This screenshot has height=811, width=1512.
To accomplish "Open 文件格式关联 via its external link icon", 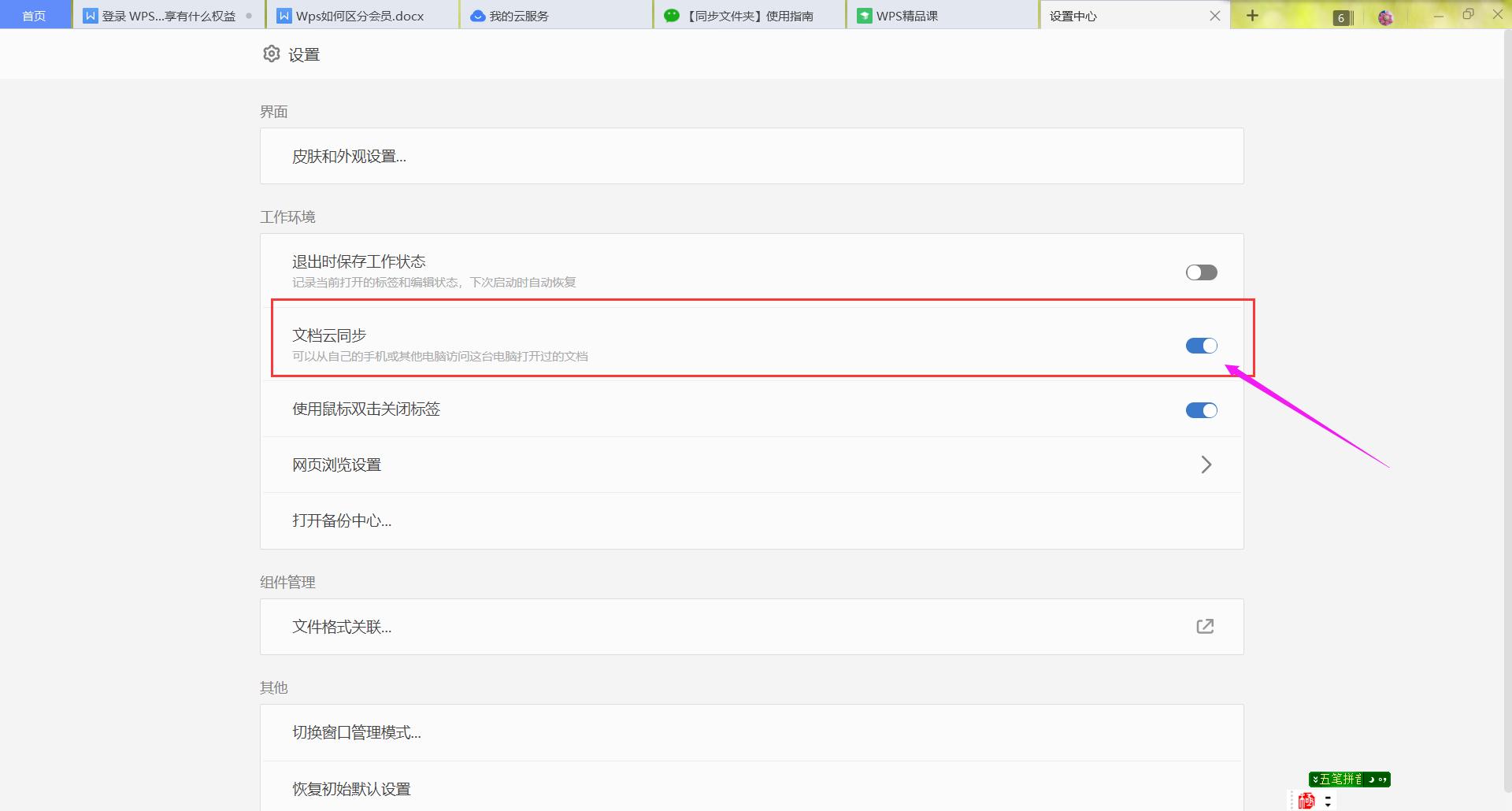I will click(x=1205, y=626).
